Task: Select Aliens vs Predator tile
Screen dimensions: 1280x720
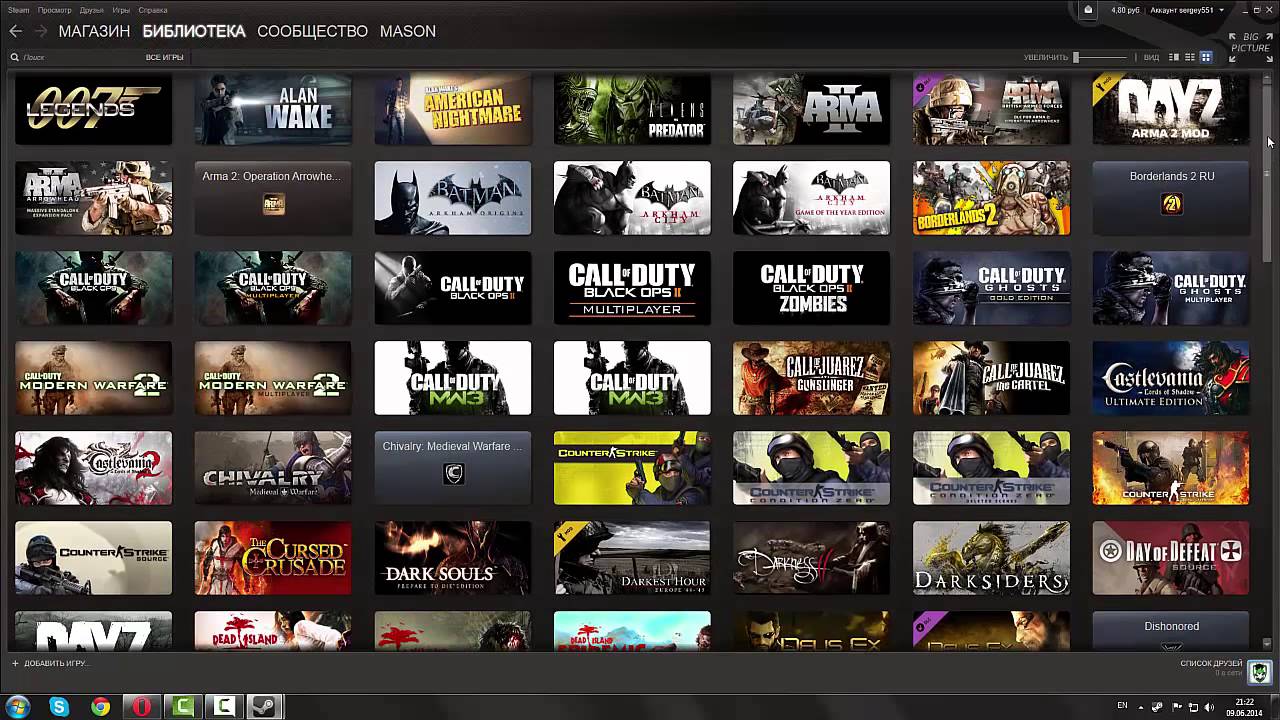Action: pyautogui.click(x=632, y=108)
